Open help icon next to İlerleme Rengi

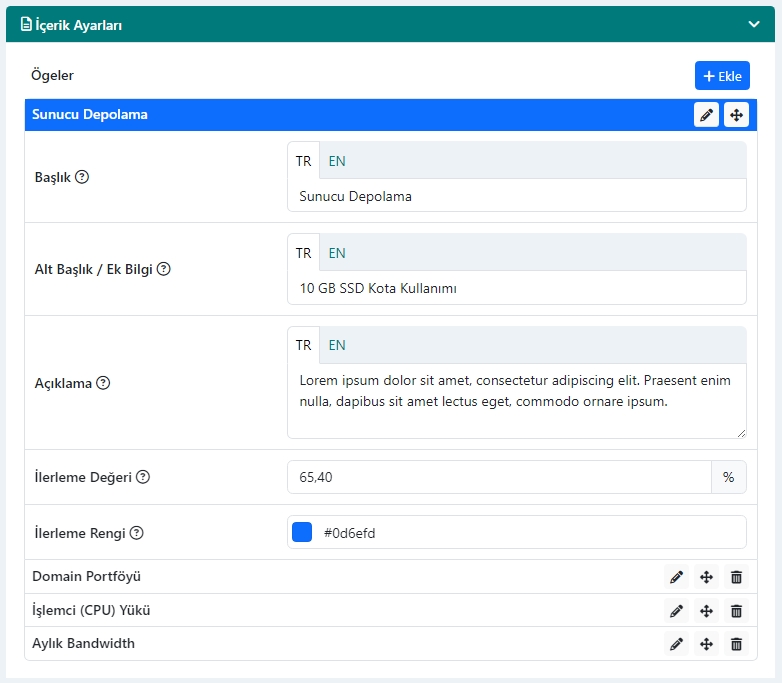click(x=136, y=533)
